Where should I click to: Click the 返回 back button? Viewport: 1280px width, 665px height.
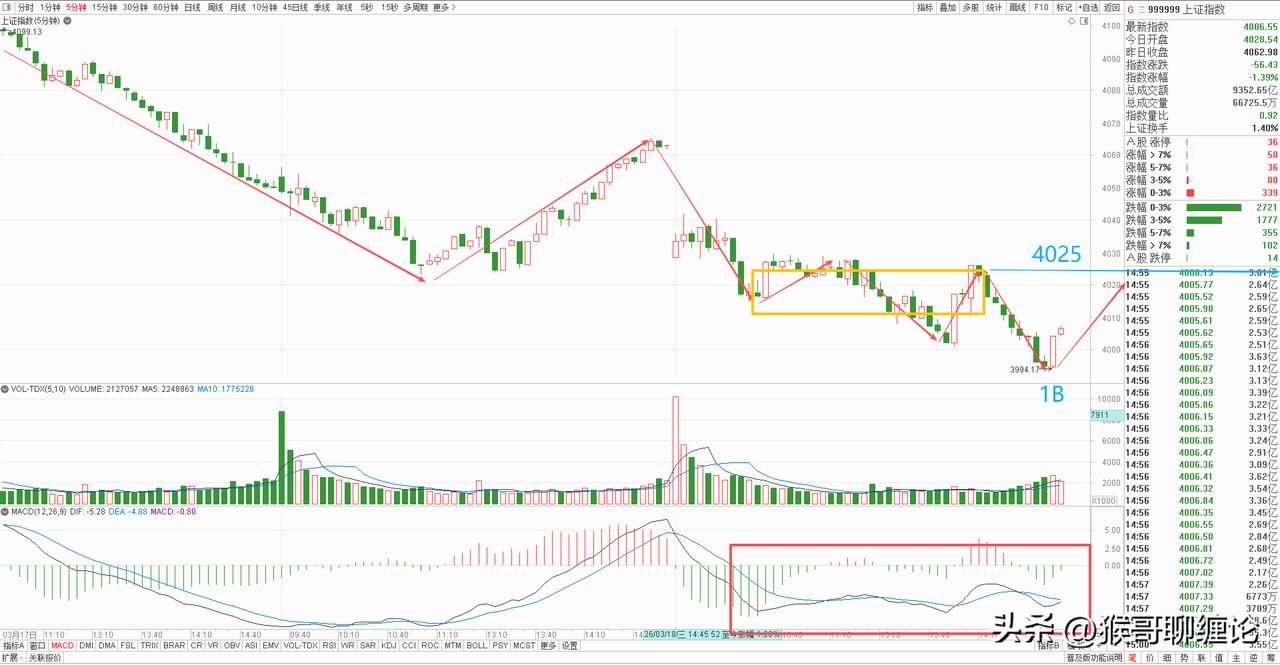tap(1112, 7)
